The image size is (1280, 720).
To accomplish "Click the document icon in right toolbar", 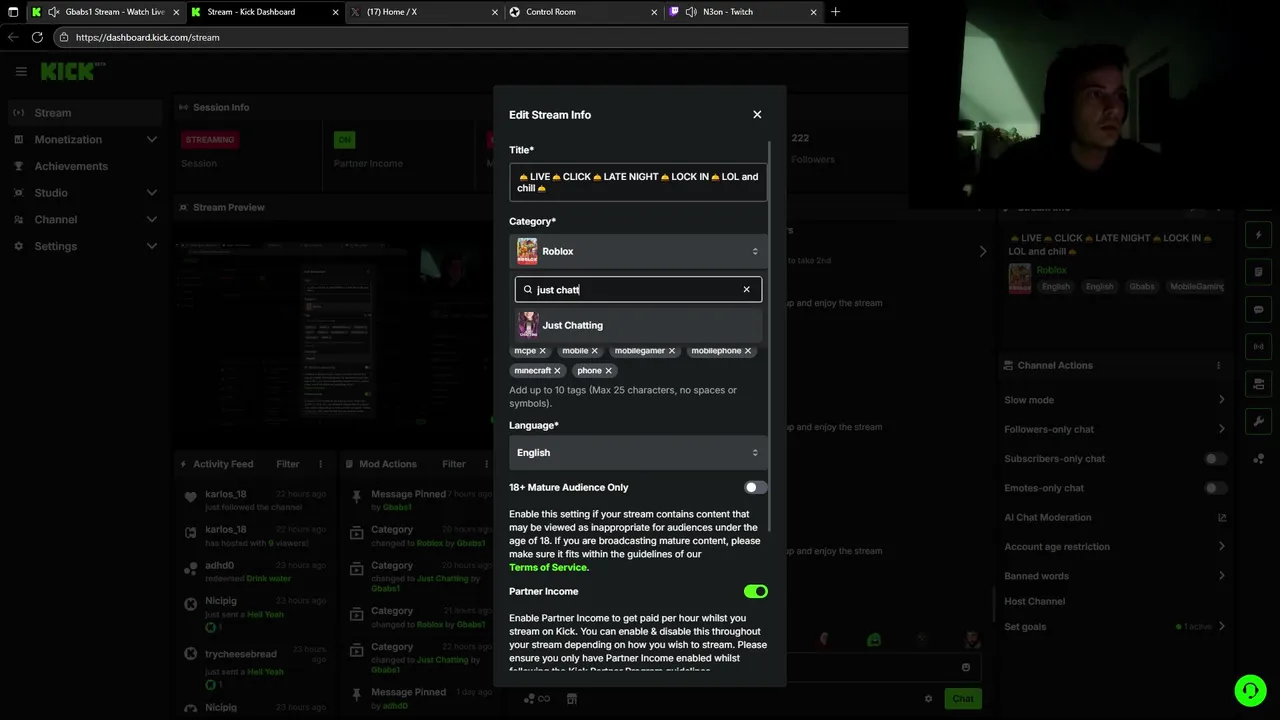I will tap(1259, 272).
